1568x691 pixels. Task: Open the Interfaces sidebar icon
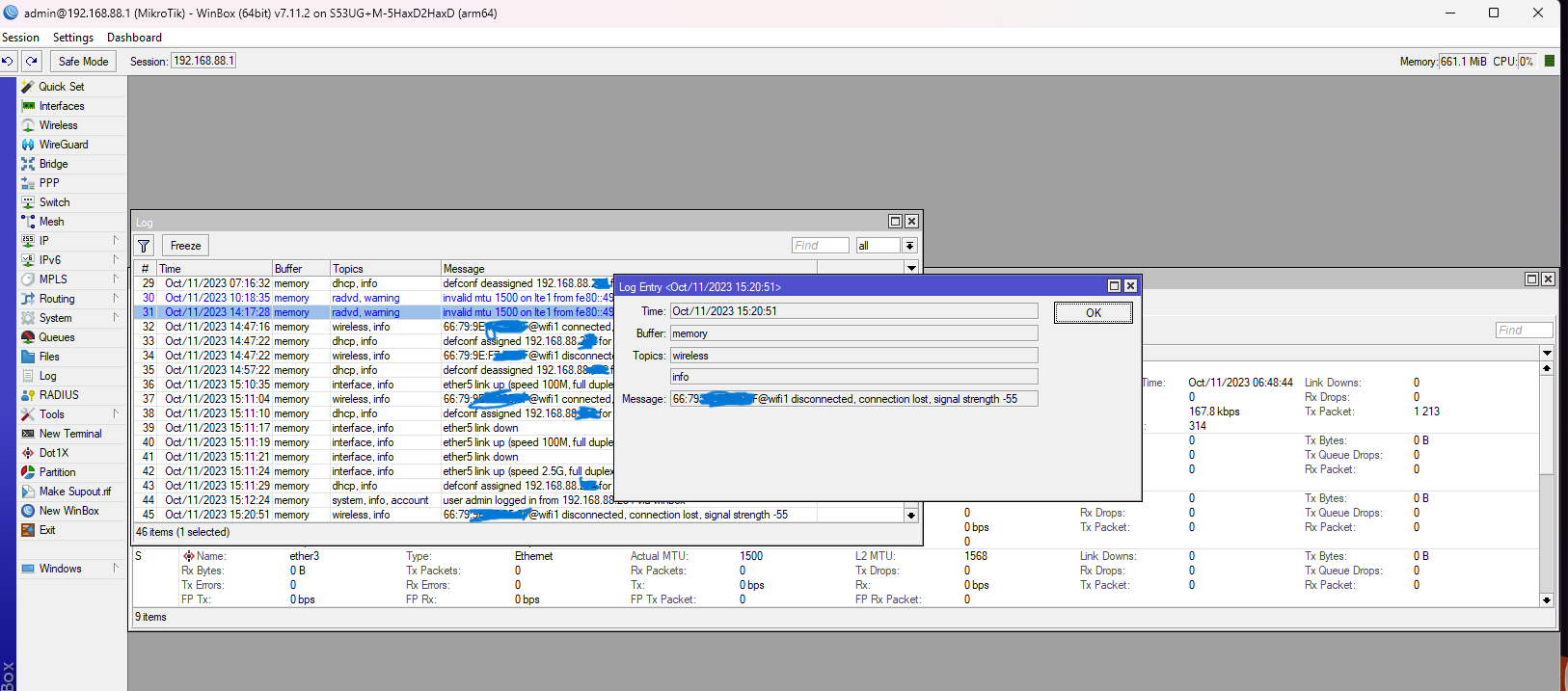click(28, 106)
